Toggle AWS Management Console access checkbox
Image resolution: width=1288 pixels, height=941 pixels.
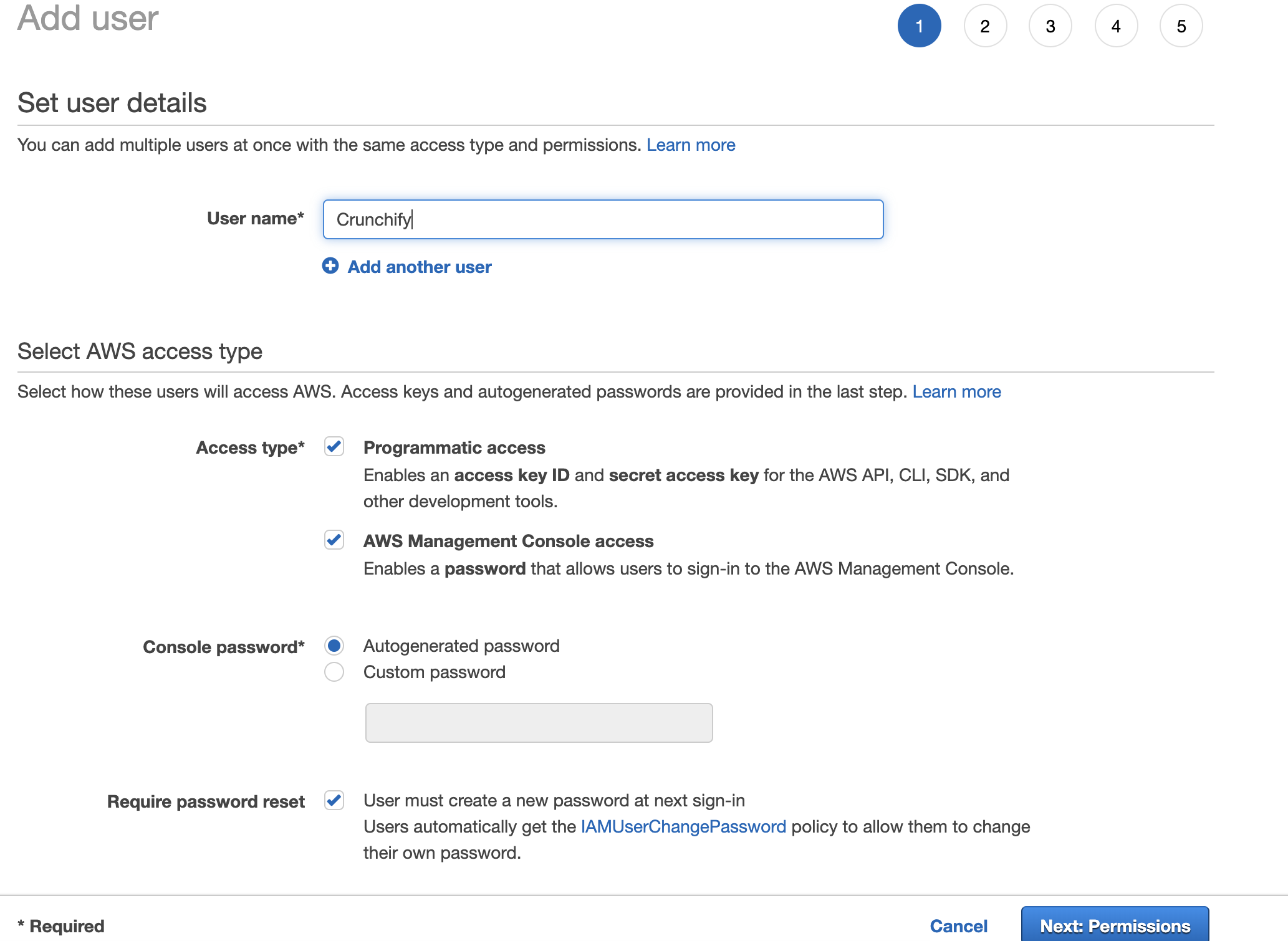point(334,540)
